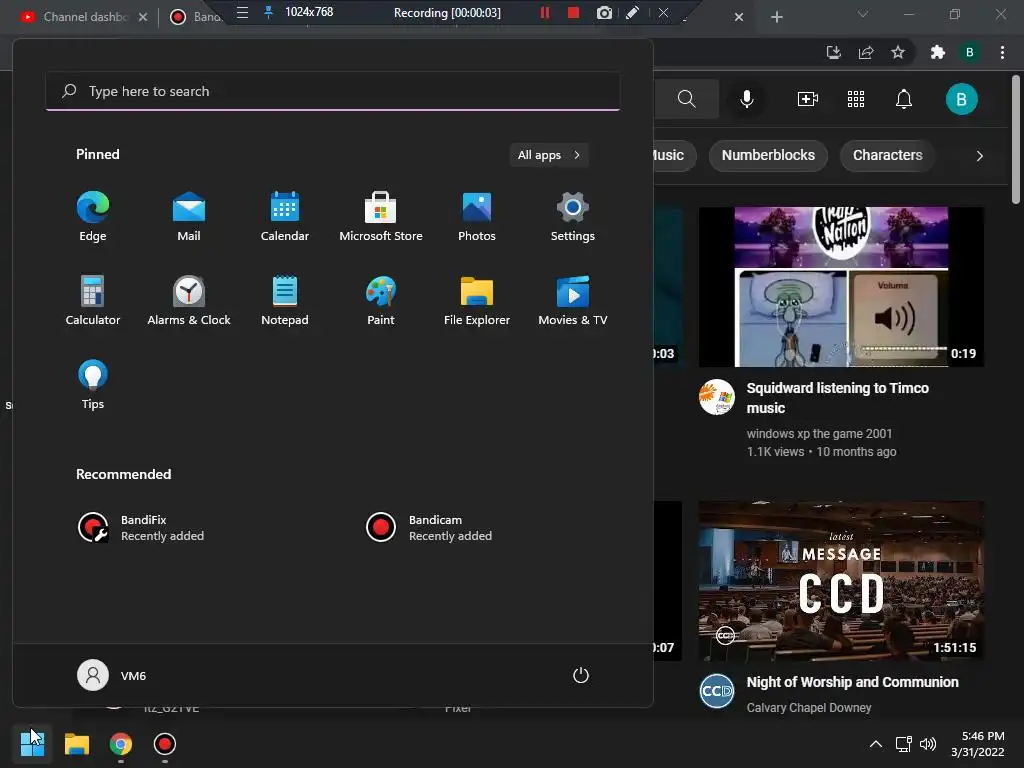Show hidden system tray icons

point(876,744)
